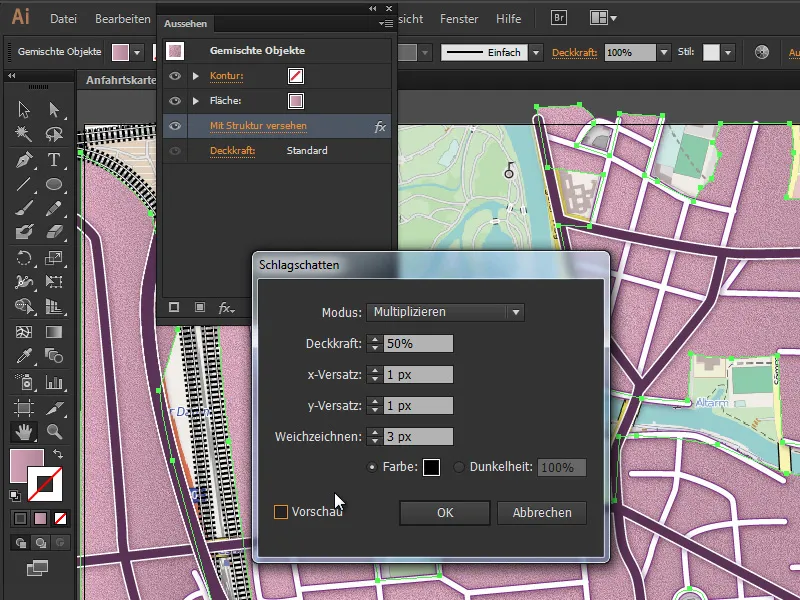Screen dimensions: 800x600
Task: Select the Eyedropper tool
Action: (x=24, y=356)
